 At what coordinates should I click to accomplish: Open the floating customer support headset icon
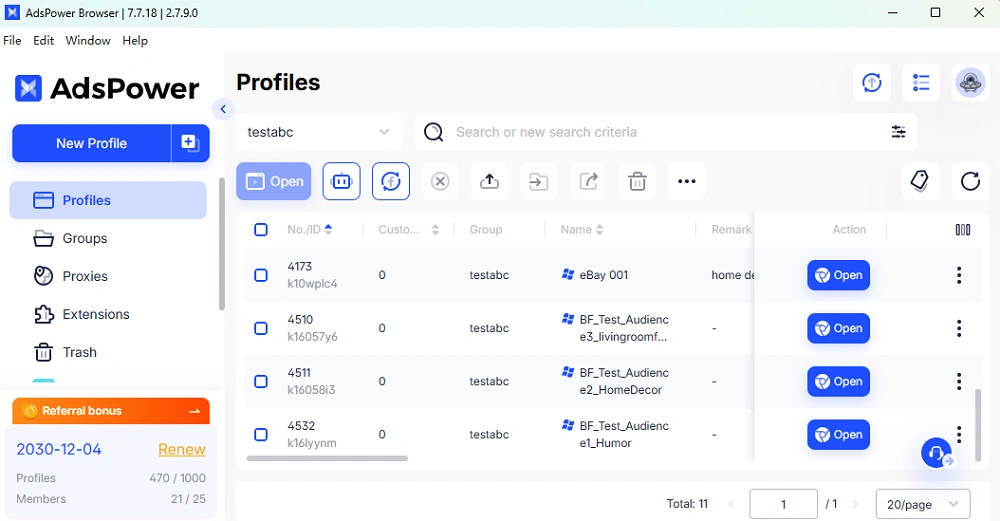tap(937, 453)
